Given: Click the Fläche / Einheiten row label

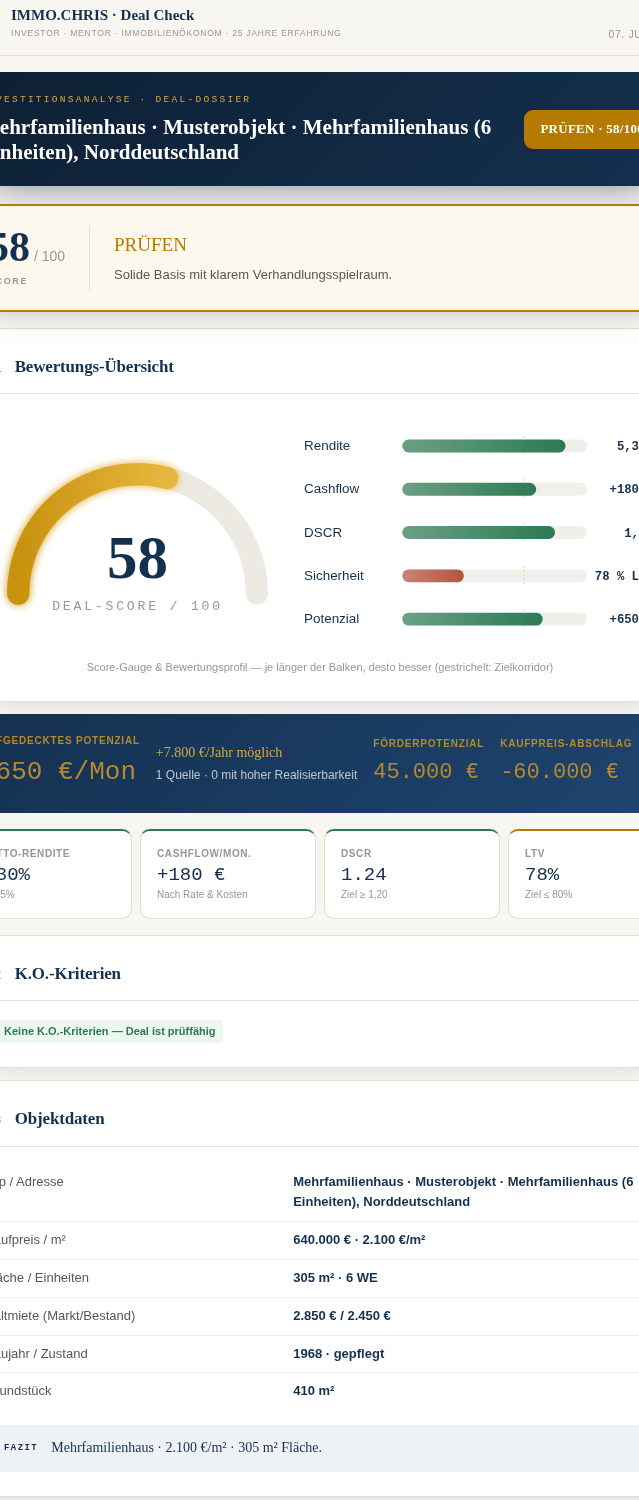Looking at the screenshot, I should pos(44,1278).
